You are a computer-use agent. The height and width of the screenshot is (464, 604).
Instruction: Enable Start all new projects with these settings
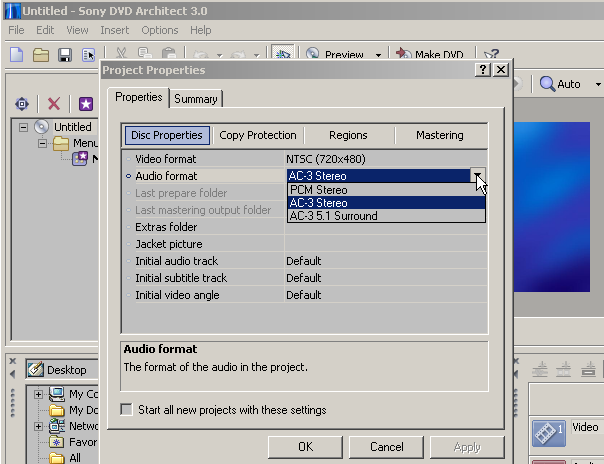coord(126,409)
